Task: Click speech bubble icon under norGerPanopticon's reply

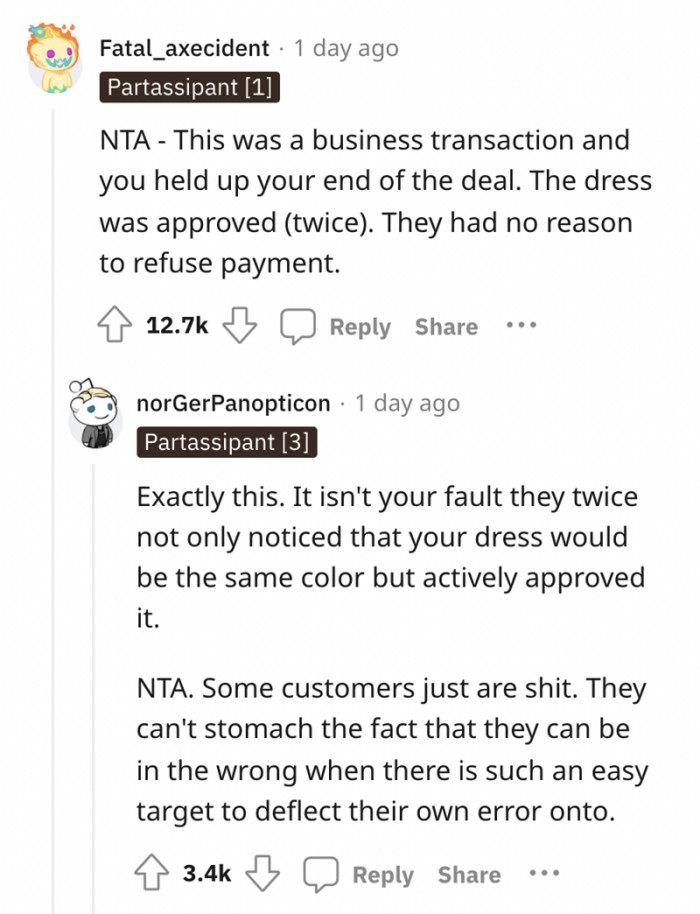Action: [x=322, y=874]
